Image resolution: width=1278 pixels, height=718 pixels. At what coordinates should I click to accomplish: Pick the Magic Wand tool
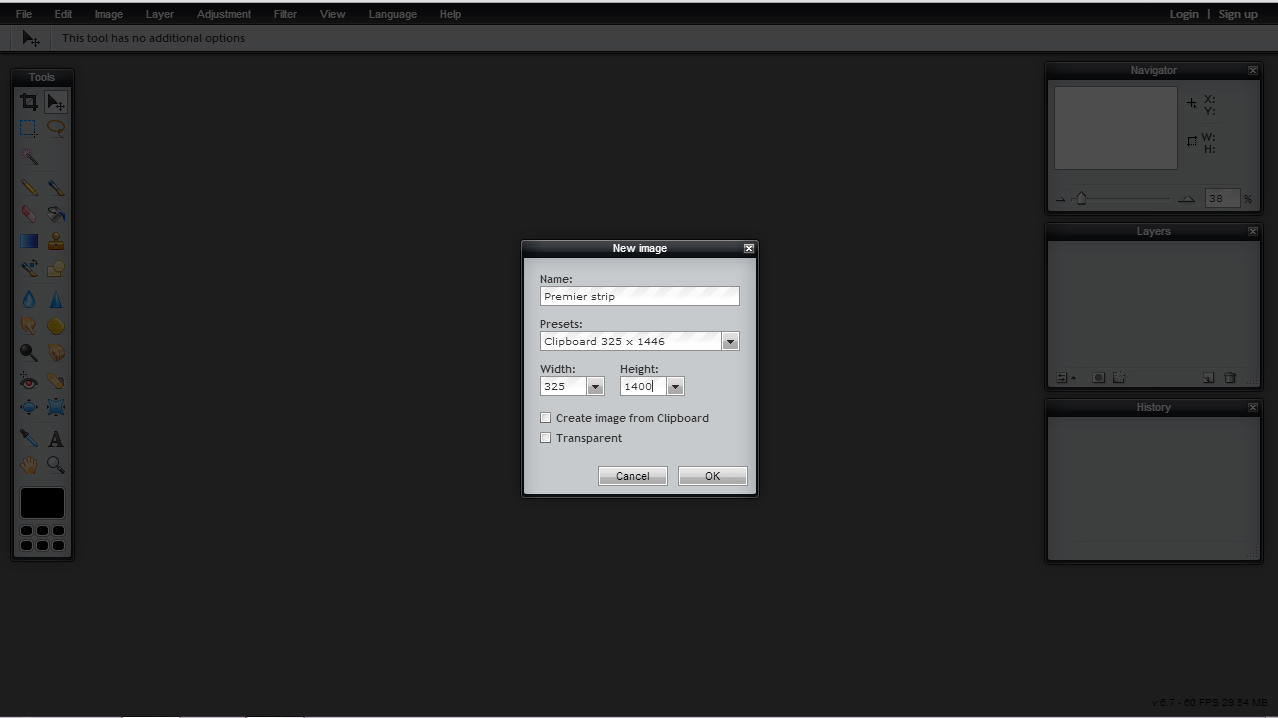tap(29, 158)
